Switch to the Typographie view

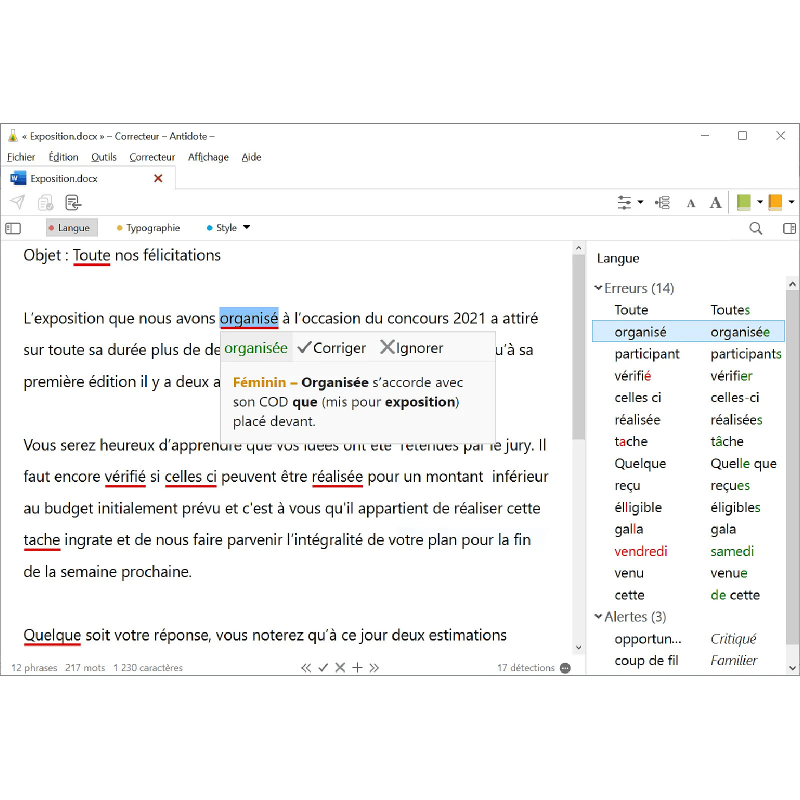tap(152, 228)
